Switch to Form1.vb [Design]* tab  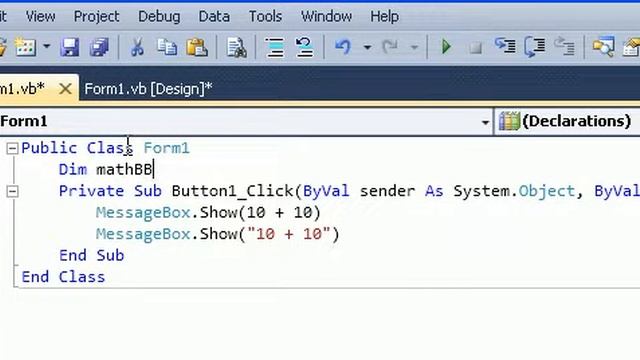pos(149,89)
